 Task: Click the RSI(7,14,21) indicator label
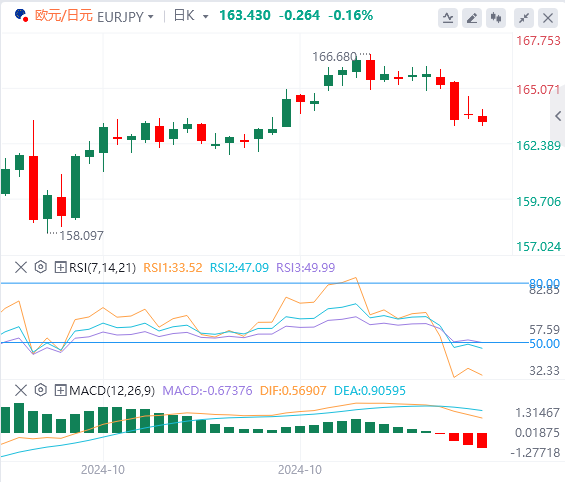[x=103, y=268]
